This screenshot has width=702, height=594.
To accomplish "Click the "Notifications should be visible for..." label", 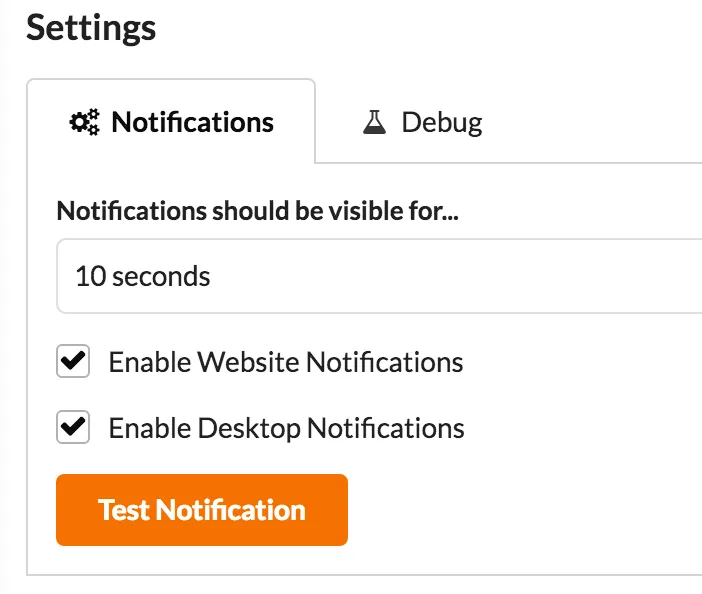I will [257, 211].
